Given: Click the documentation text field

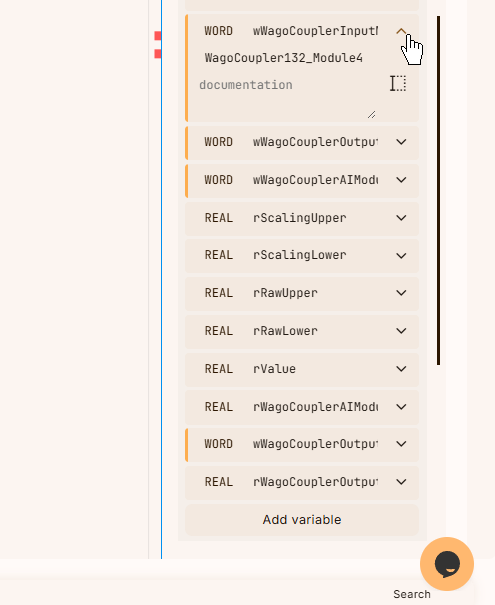Looking at the screenshot, I should (287, 98).
